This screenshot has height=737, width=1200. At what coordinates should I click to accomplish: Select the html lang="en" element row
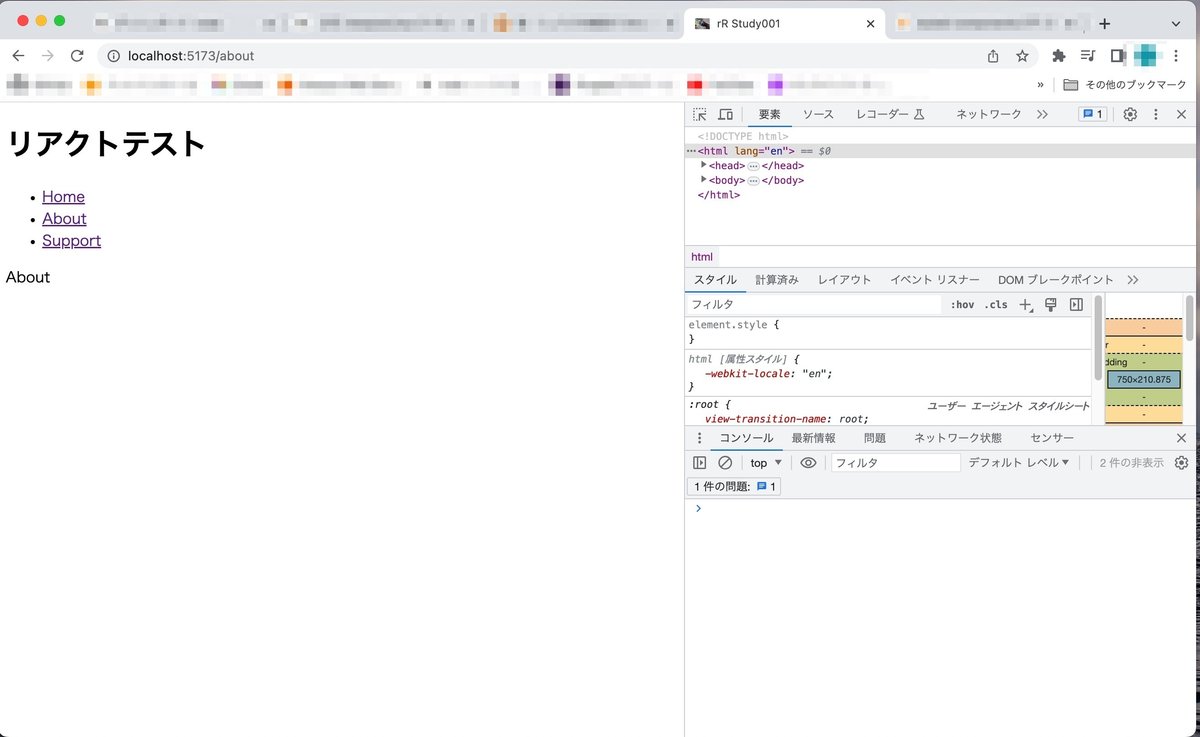coord(940,151)
